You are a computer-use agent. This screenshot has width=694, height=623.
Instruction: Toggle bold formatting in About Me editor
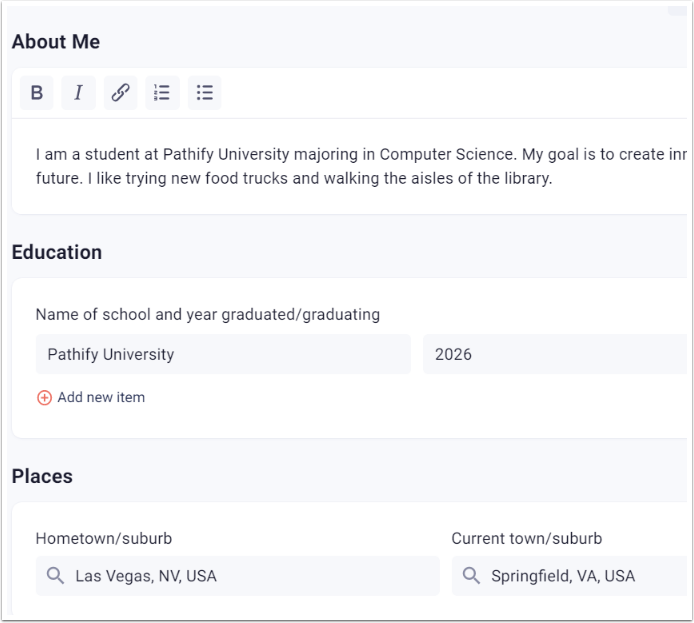[37, 93]
